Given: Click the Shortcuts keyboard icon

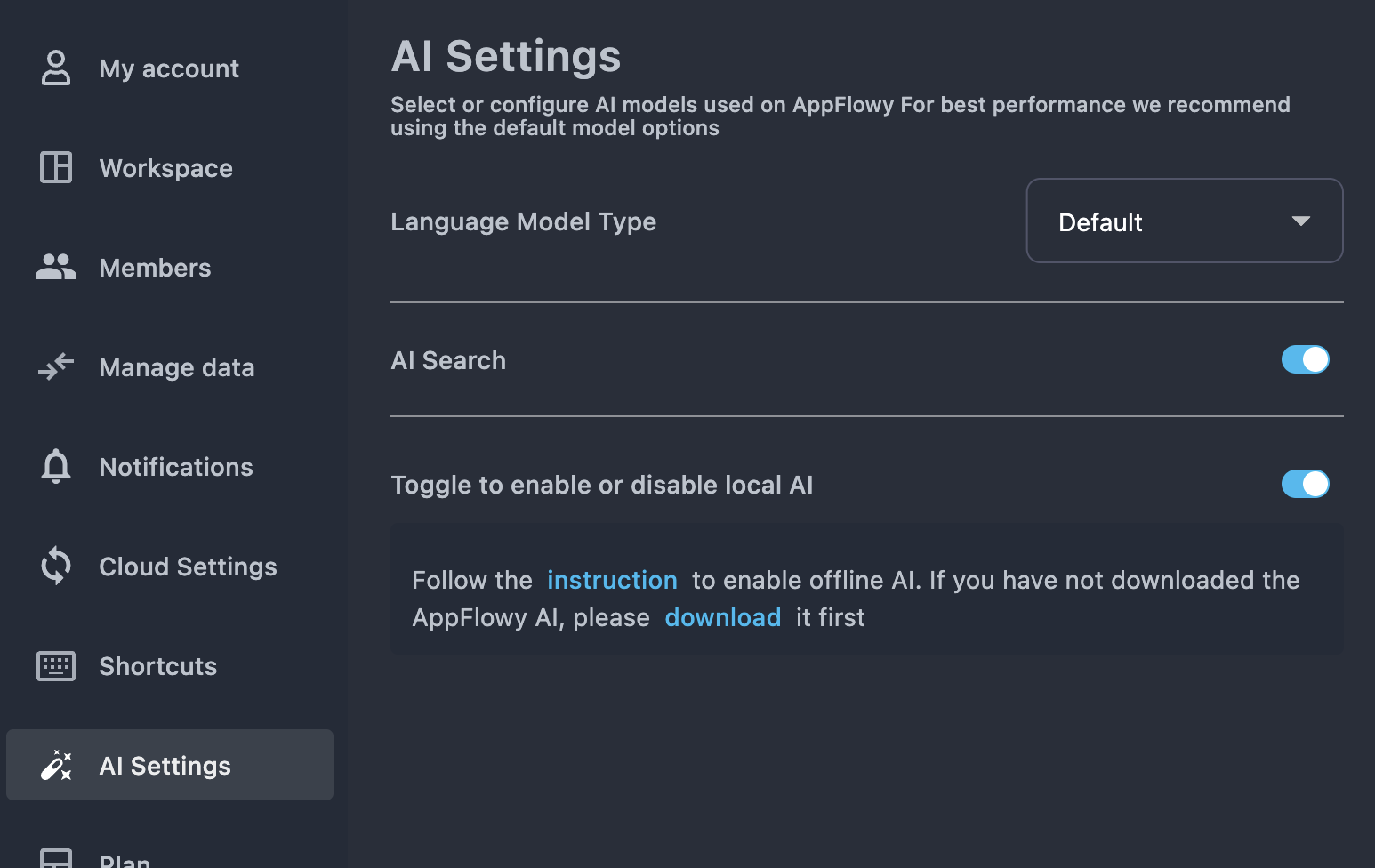Looking at the screenshot, I should [56, 665].
